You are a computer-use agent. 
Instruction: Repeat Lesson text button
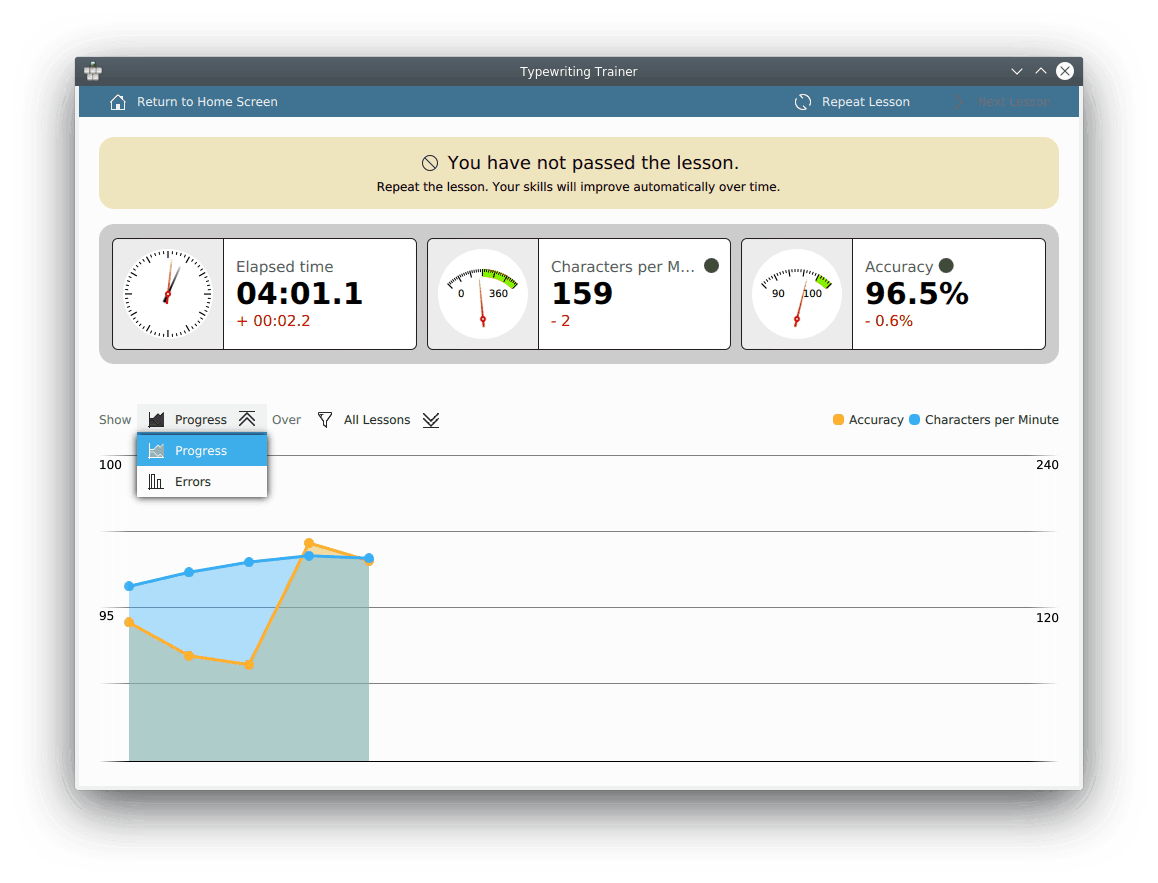tap(866, 102)
